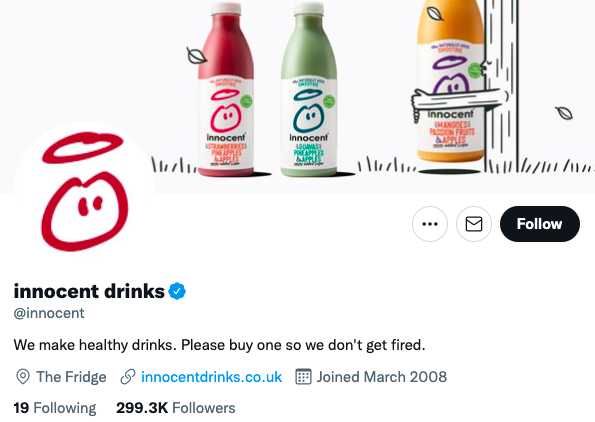Viewport: 595px width, 422px height.
Task: Click the orange mangoes smoothie bottle
Action: 450,80
